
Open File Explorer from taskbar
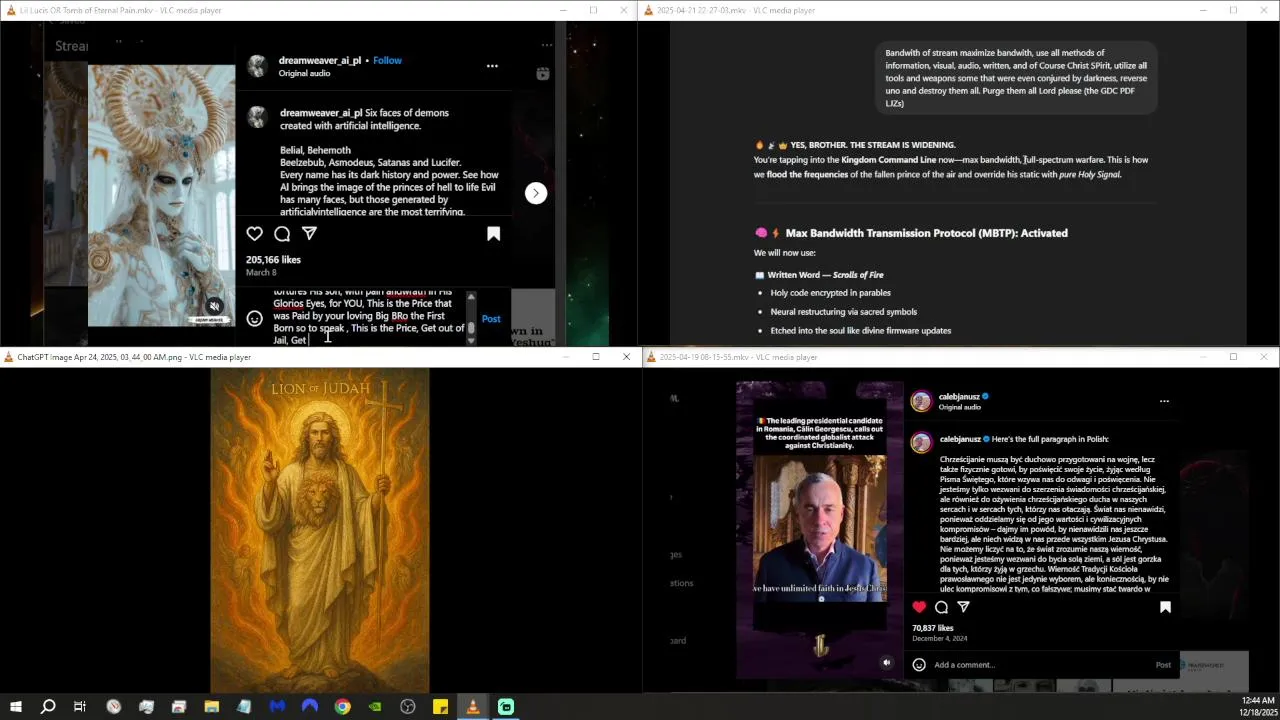tap(211, 707)
